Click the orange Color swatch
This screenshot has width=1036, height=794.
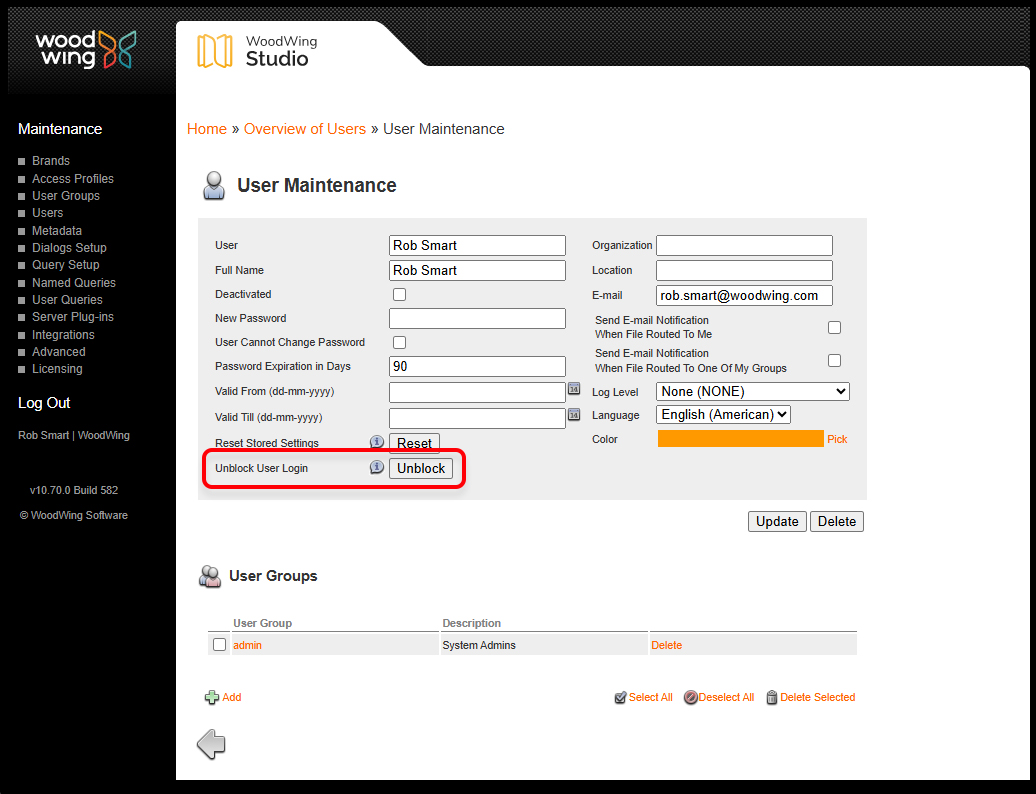point(741,439)
